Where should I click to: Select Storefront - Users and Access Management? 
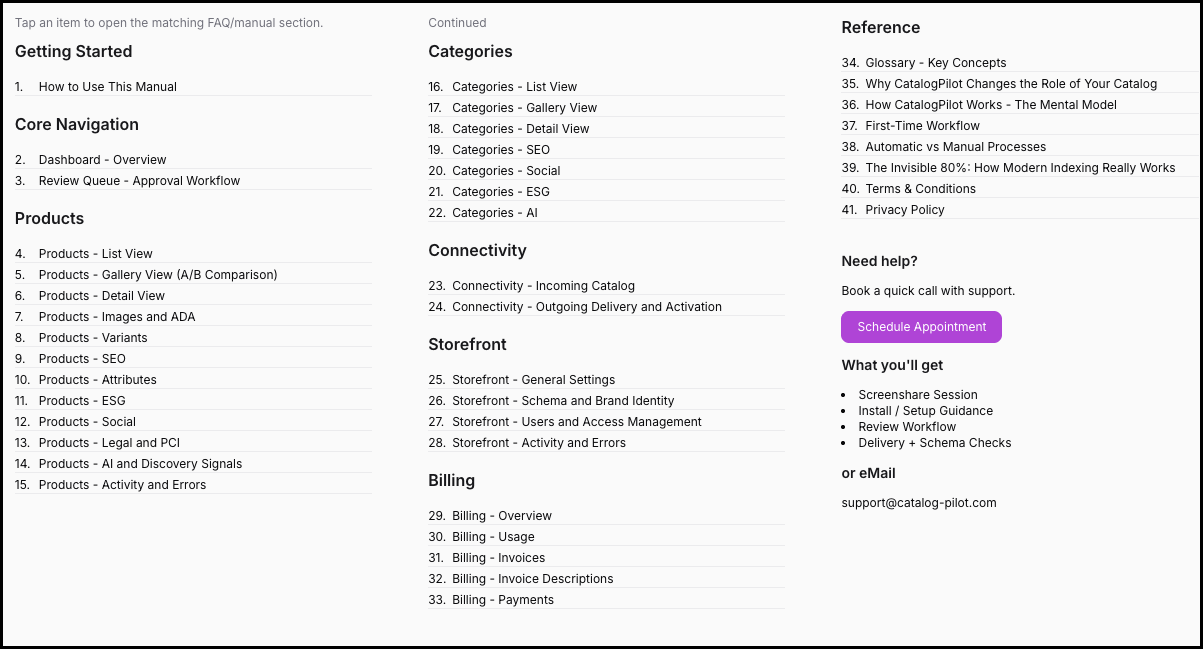(x=576, y=422)
